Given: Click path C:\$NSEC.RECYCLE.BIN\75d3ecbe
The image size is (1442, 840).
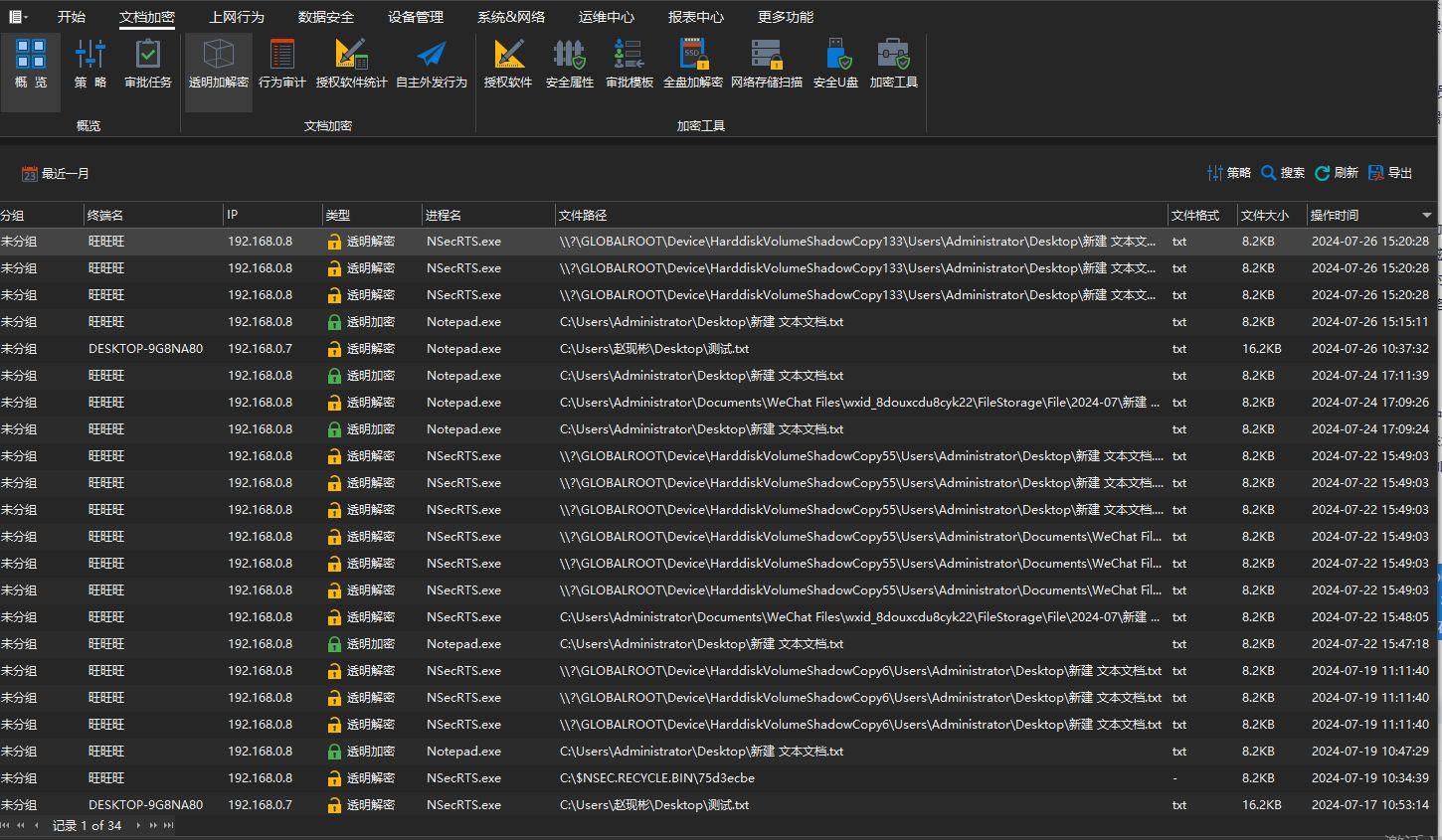Looking at the screenshot, I should pos(657,778).
